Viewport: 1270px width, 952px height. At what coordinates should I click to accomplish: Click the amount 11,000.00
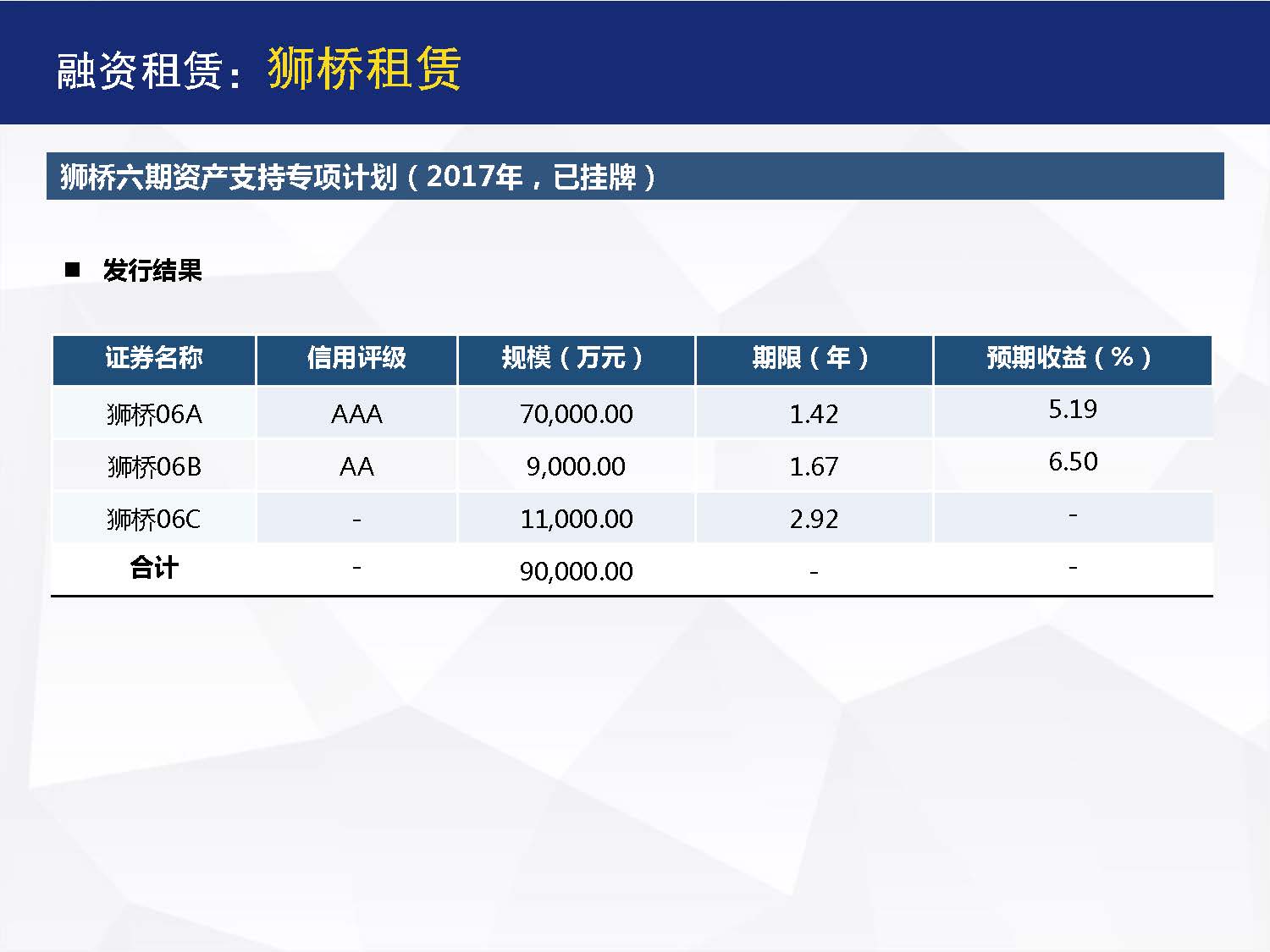click(x=576, y=519)
